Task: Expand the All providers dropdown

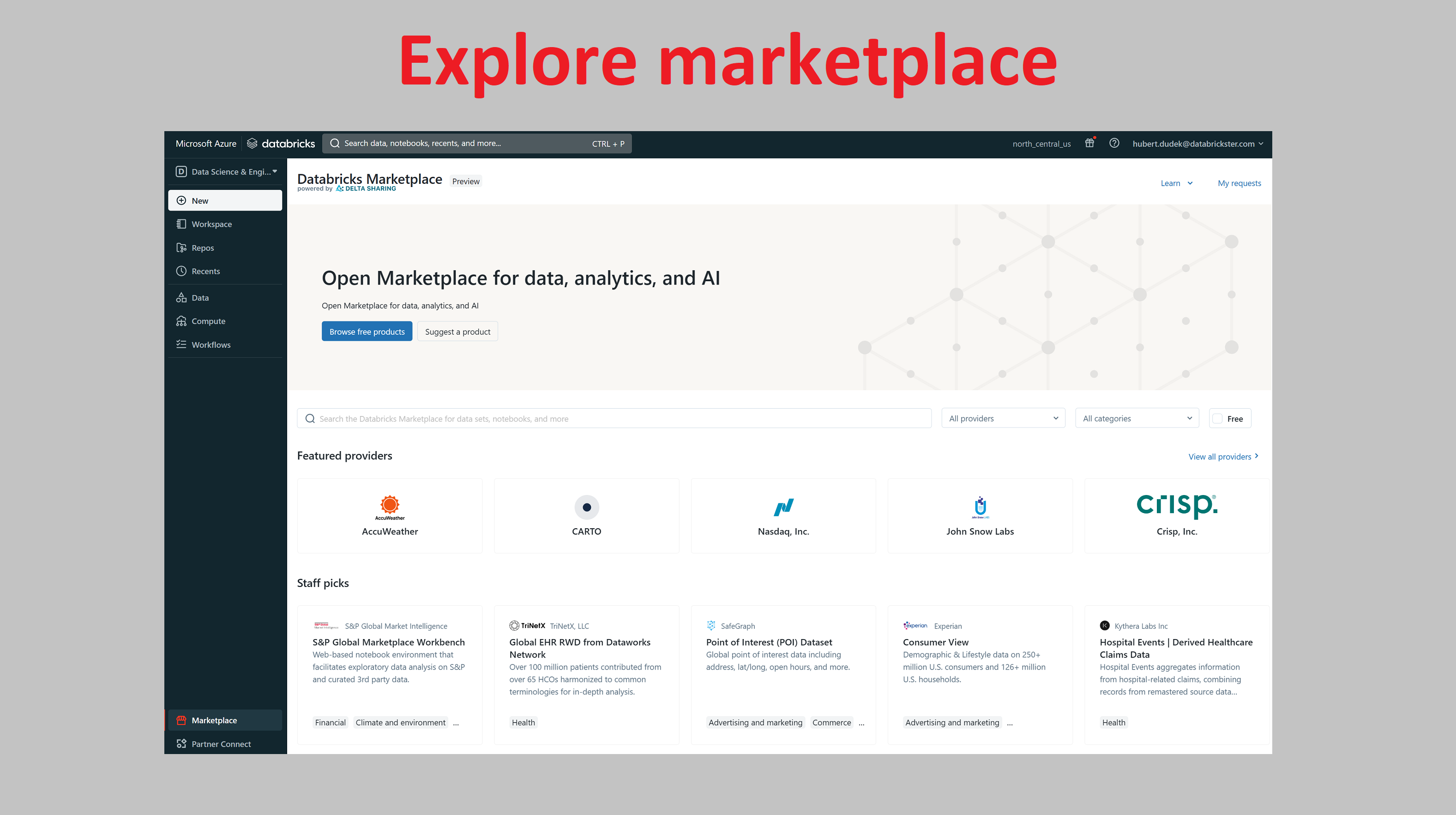Action: click(x=1003, y=418)
